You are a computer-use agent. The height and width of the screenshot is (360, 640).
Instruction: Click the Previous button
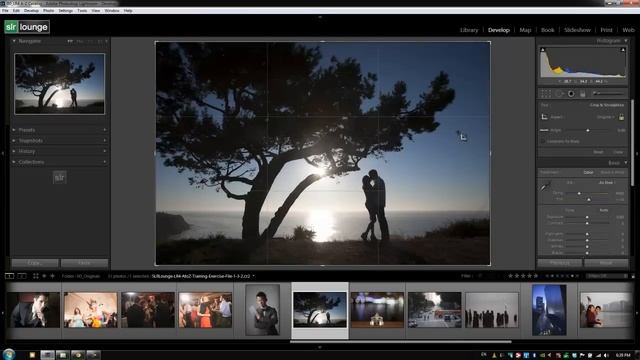pos(560,263)
